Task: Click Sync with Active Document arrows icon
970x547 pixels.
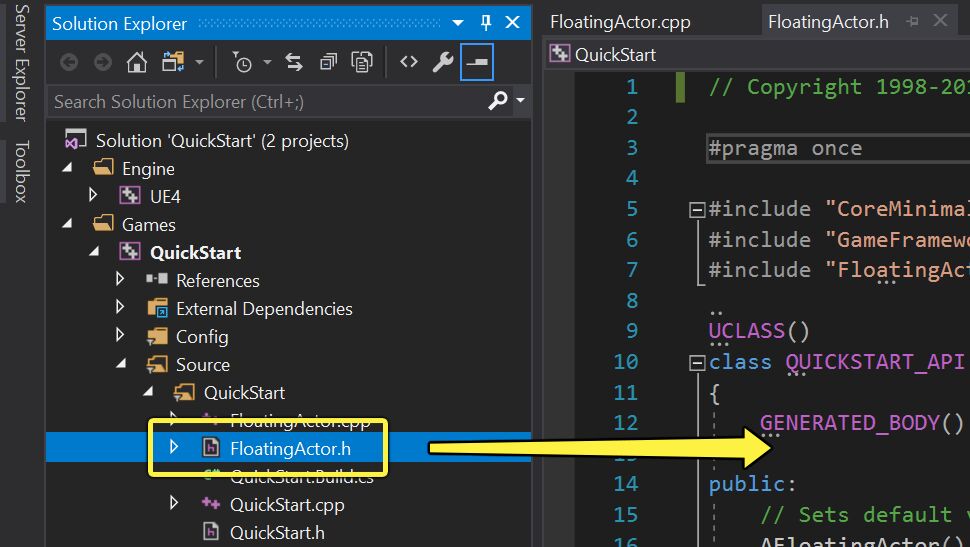Action: pos(294,63)
